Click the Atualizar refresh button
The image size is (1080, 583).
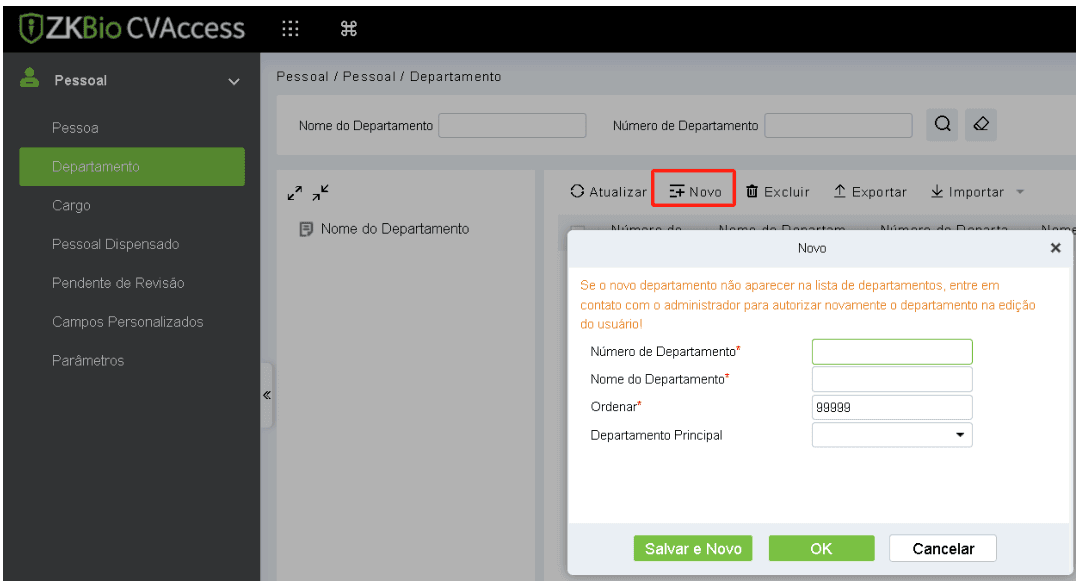tap(608, 192)
